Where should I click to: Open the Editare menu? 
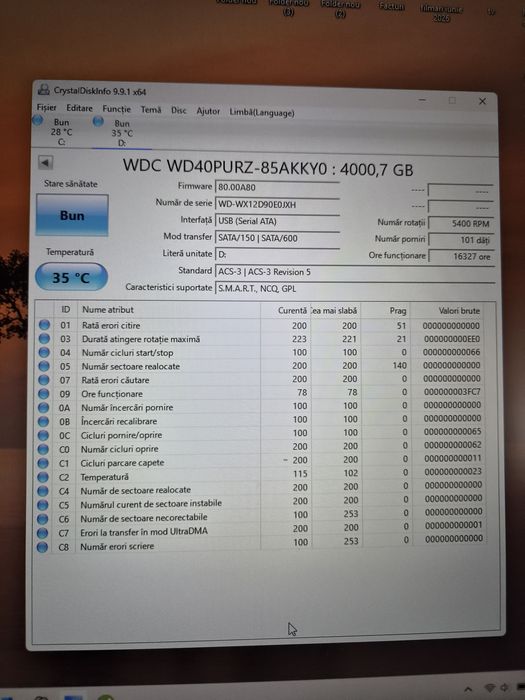point(79,108)
